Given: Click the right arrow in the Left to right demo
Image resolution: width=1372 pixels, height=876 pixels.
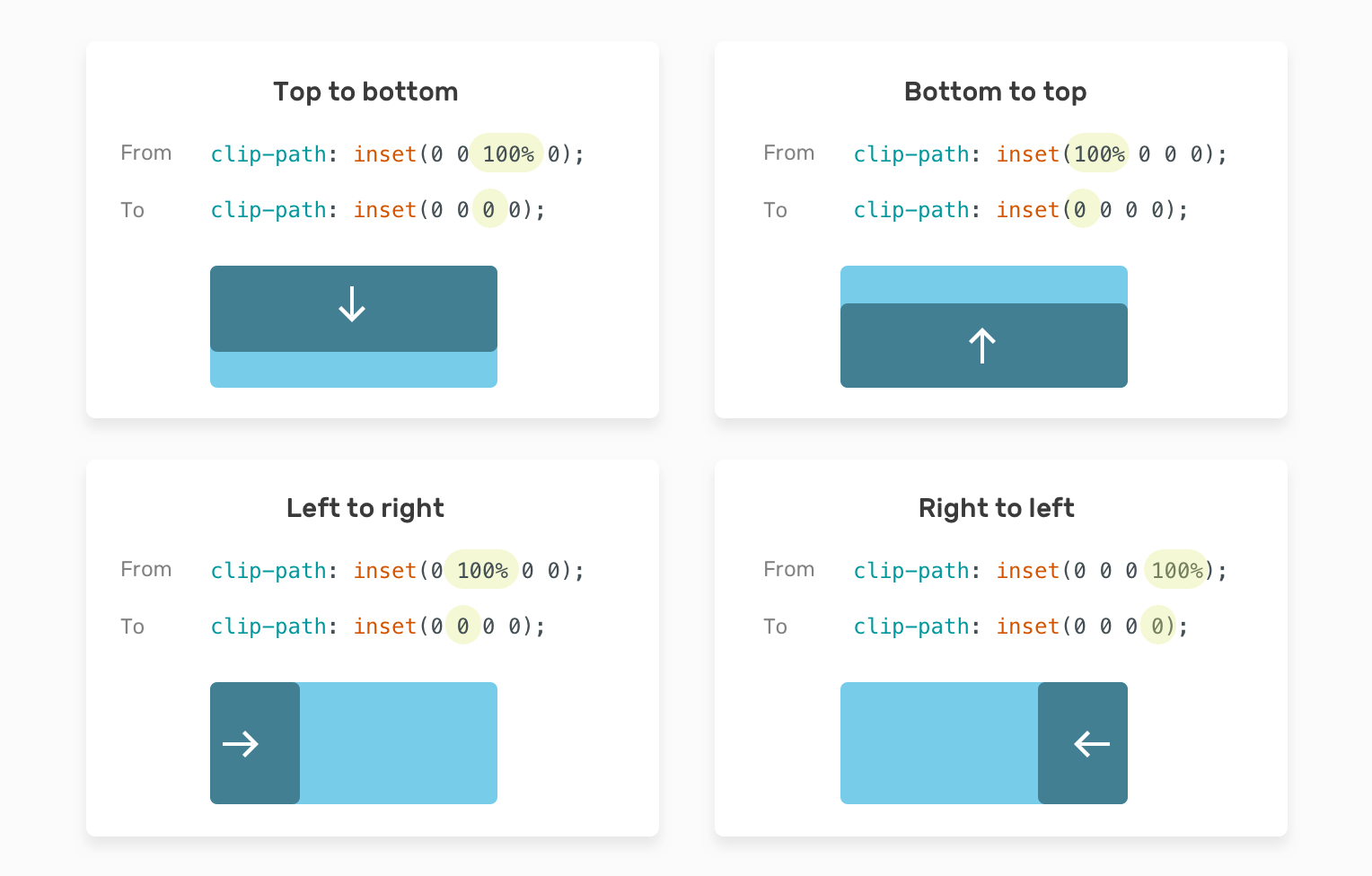Looking at the screenshot, I should pos(241,744).
